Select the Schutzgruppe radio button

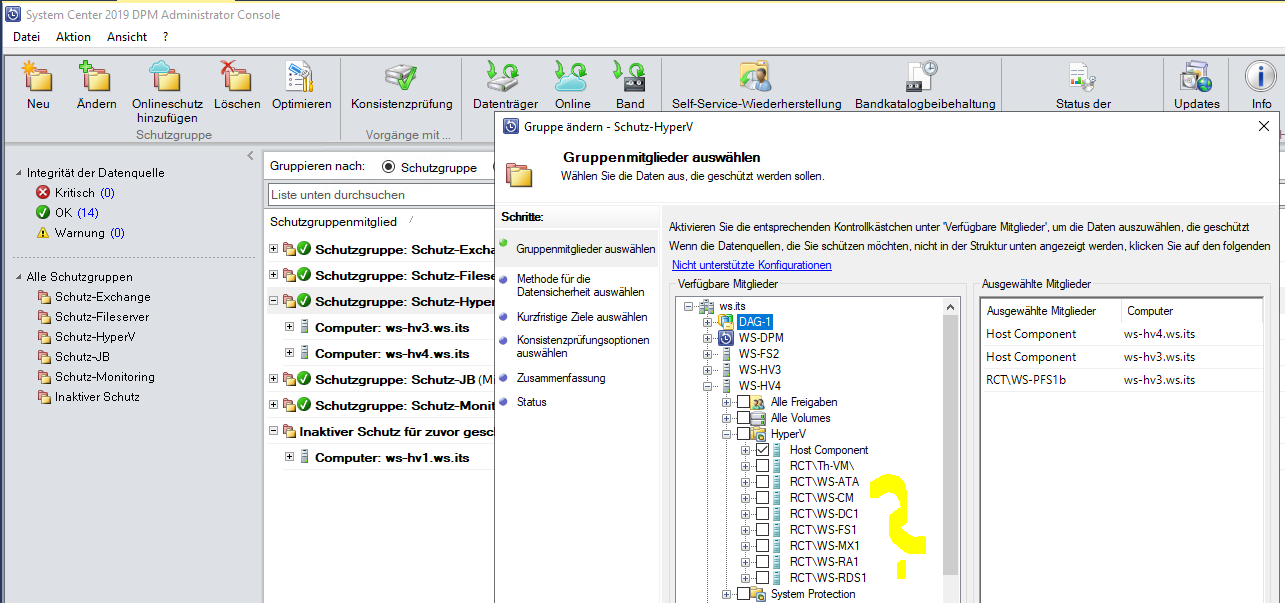[390, 167]
